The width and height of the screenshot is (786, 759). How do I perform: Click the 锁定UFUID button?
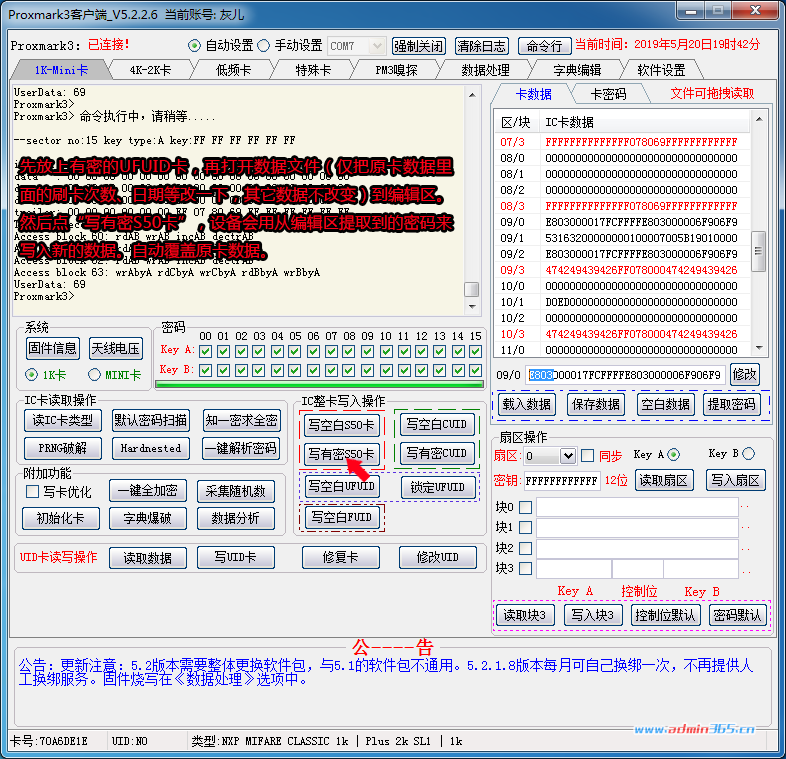click(x=438, y=487)
